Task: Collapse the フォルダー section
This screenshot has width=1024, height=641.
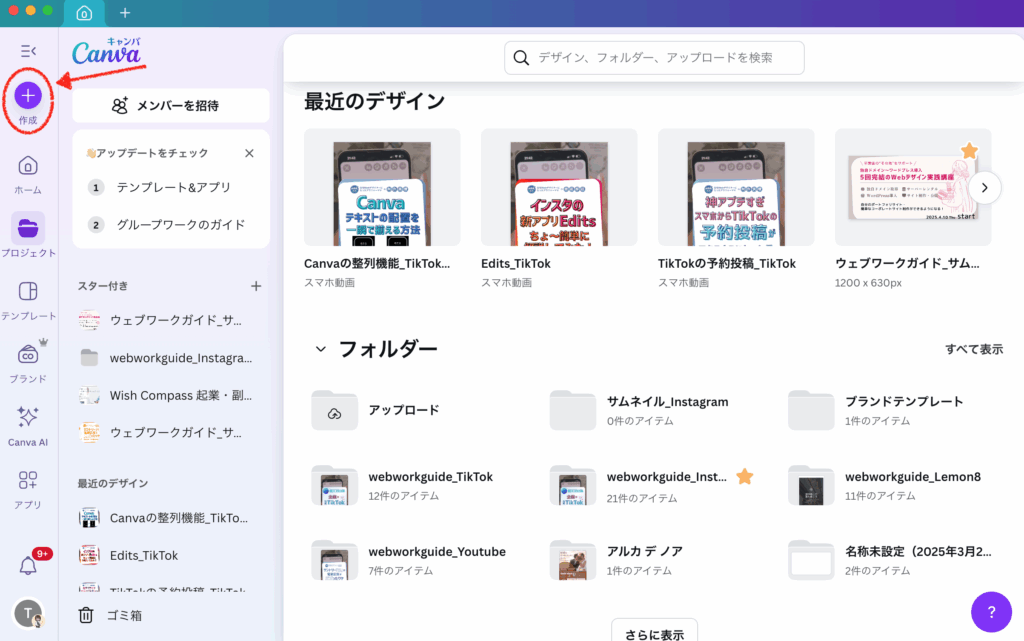Action: 321,349
